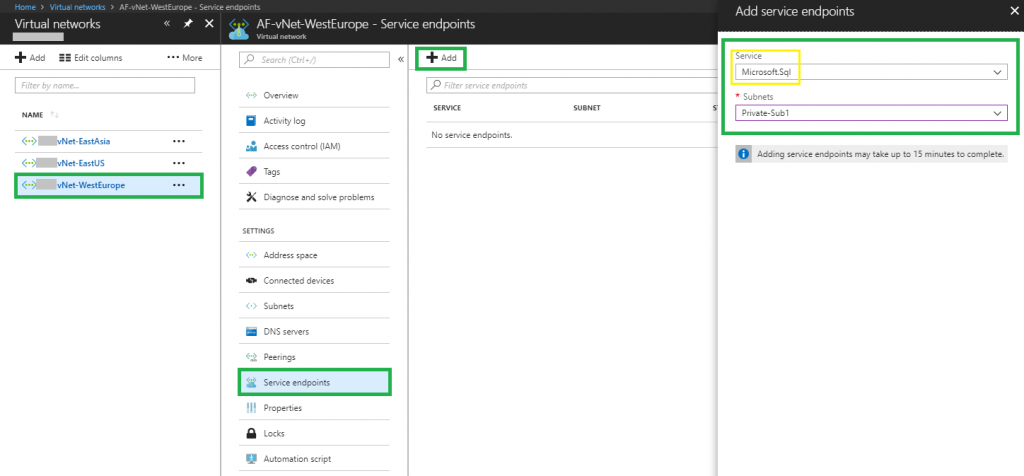Click the Service endpoints icon
The width and height of the screenshot is (1024, 476).
251,383
